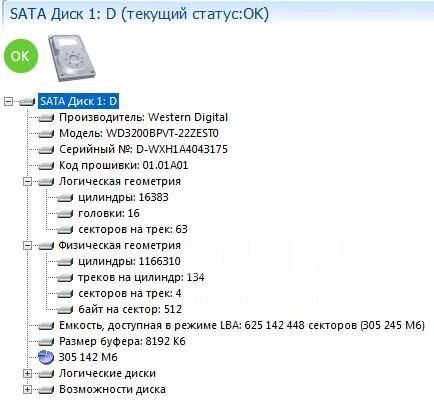Click the header SATA Диск 1: D статус:OK
The height and width of the screenshot is (408, 434).
pyautogui.click(x=139, y=14)
